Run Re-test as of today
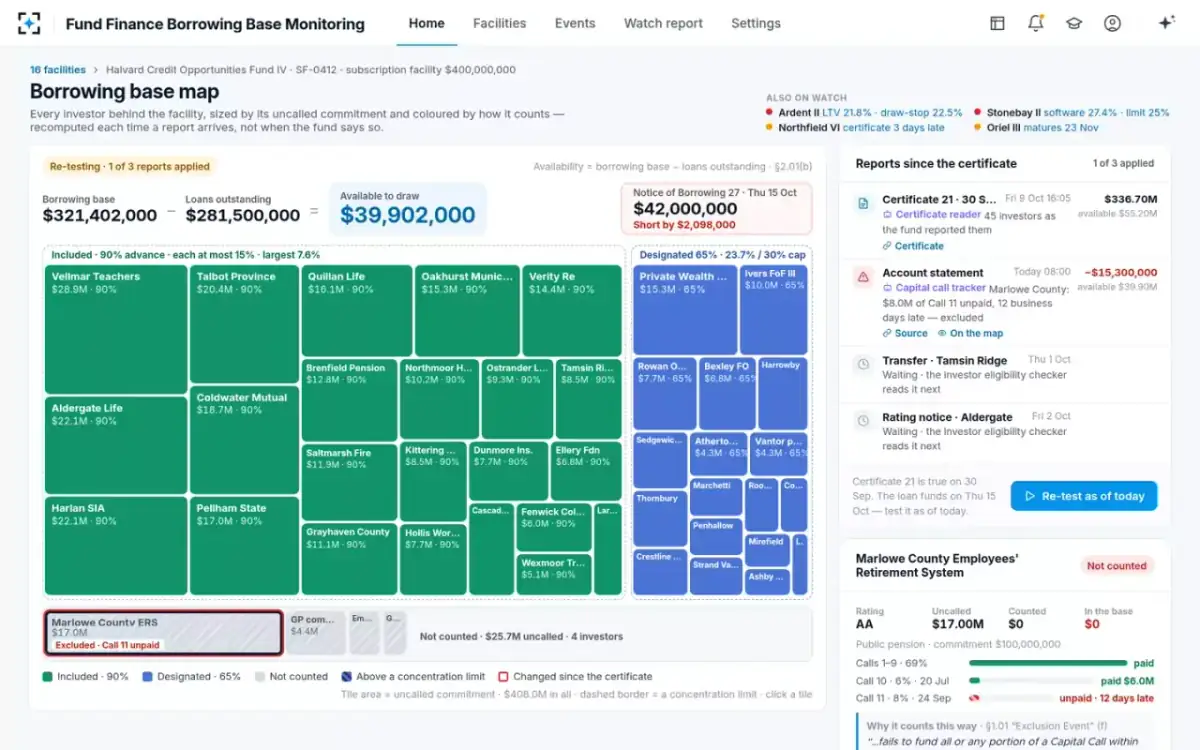 pos(1084,496)
